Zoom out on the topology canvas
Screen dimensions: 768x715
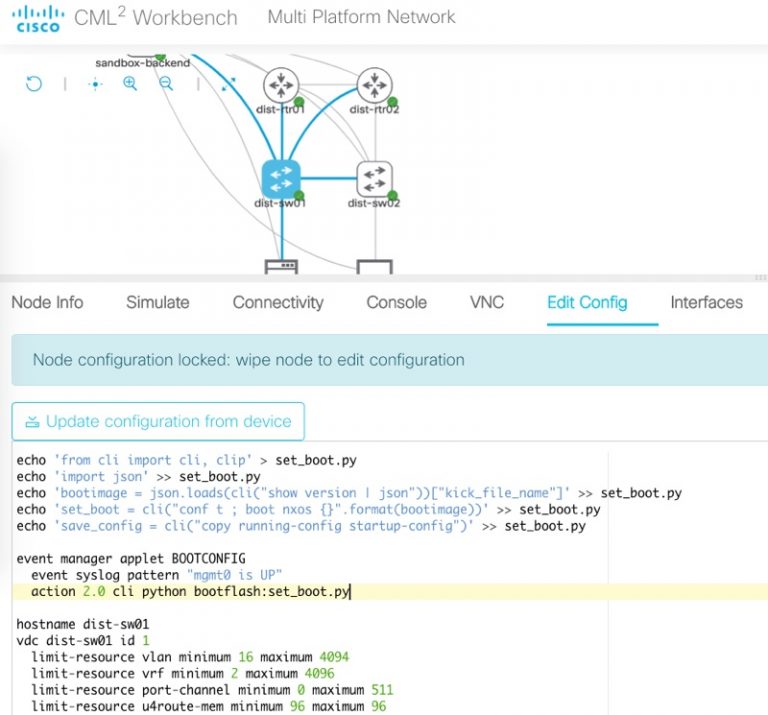coord(166,84)
